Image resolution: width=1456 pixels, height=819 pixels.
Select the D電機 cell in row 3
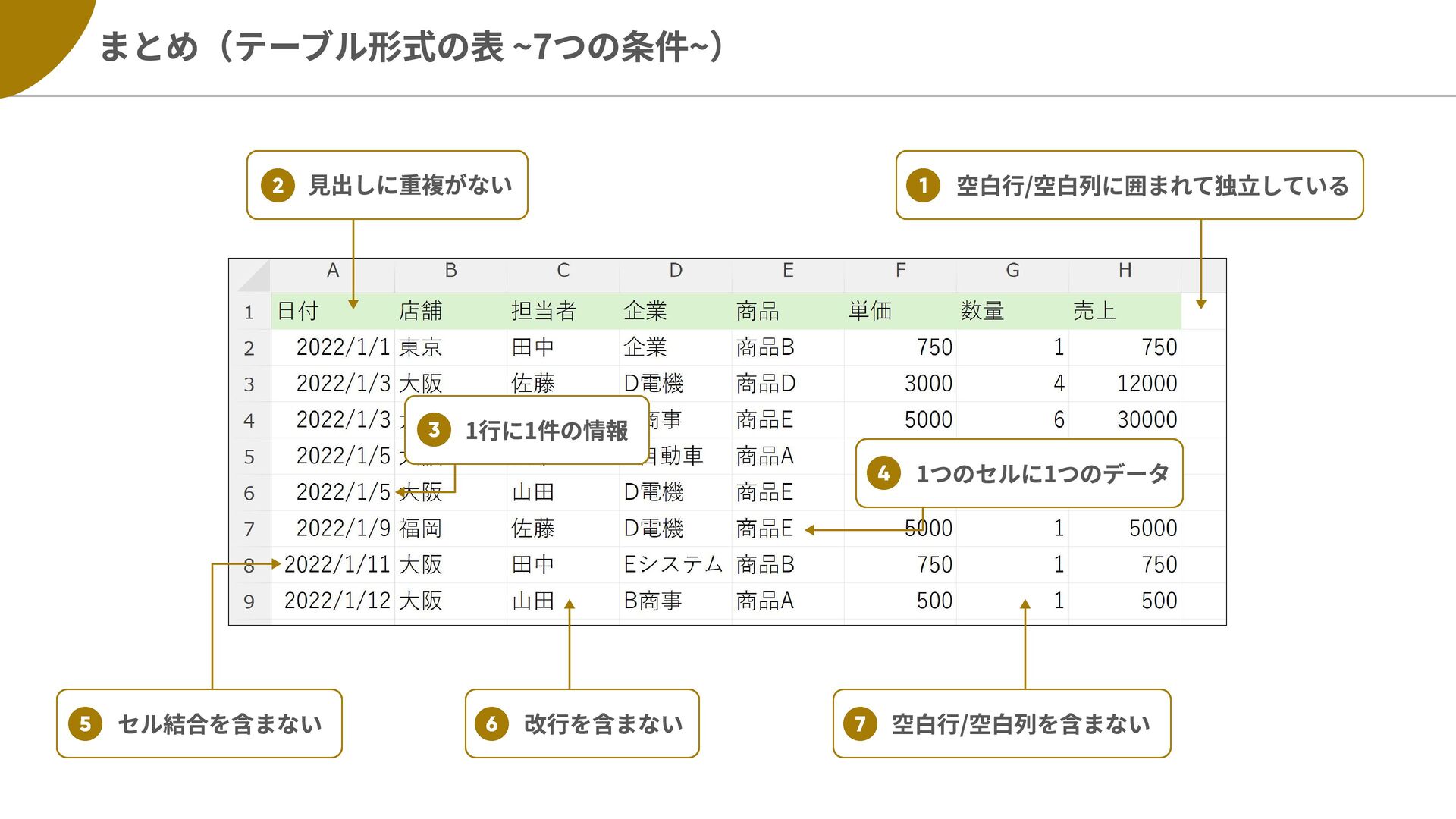[x=675, y=384]
